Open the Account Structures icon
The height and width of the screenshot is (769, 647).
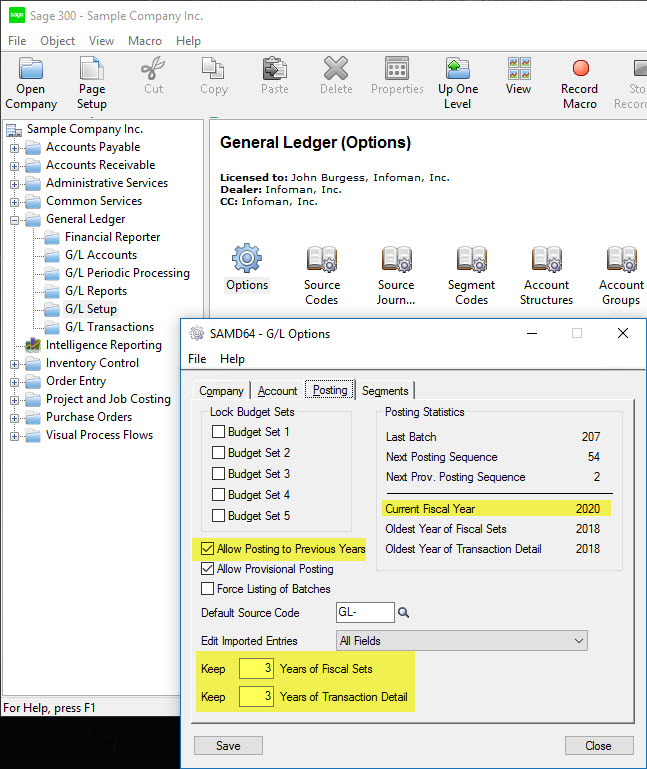546,258
